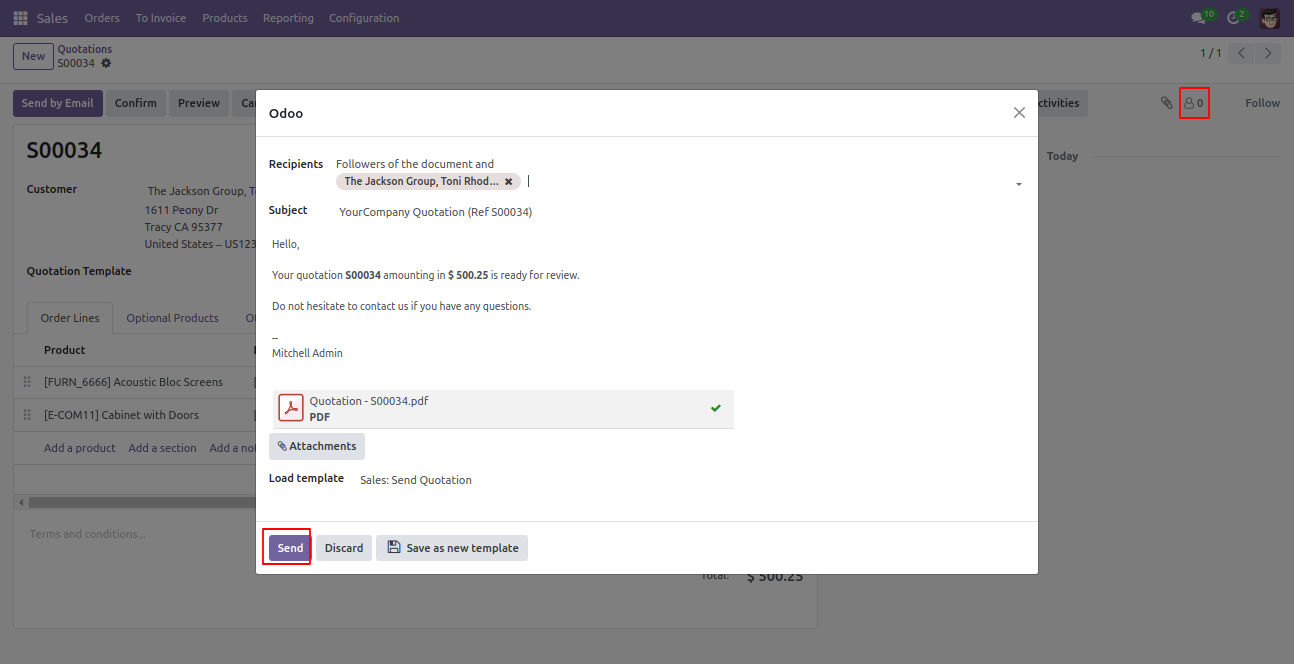Show followers count icon
The image size is (1294, 664).
pos(1194,103)
